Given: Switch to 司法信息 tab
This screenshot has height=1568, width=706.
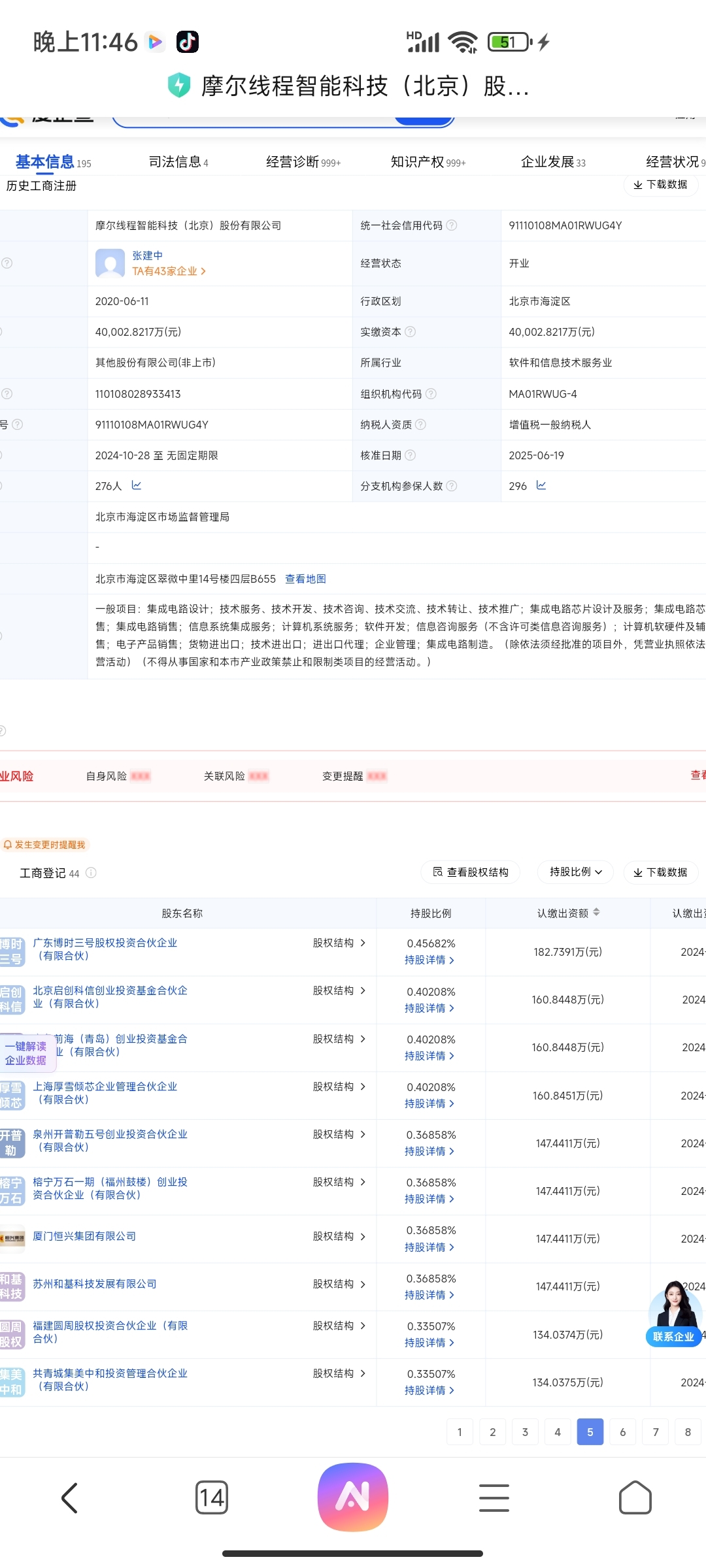Looking at the screenshot, I should 178,162.
